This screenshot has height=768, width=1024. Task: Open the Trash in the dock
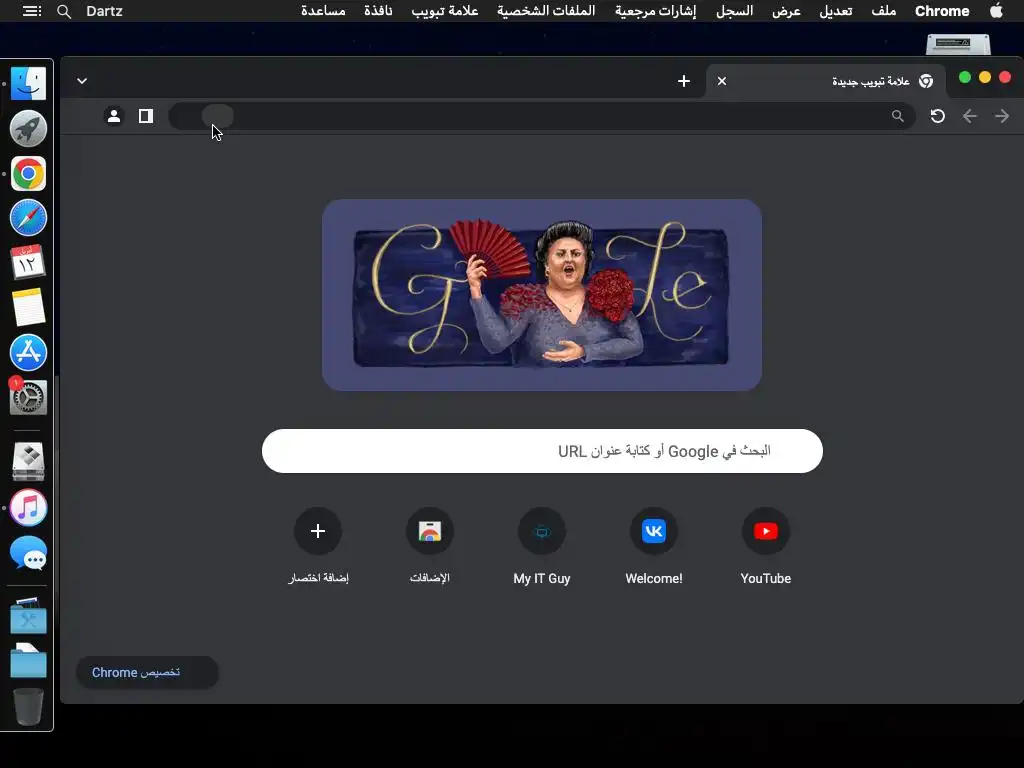[28, 707]
